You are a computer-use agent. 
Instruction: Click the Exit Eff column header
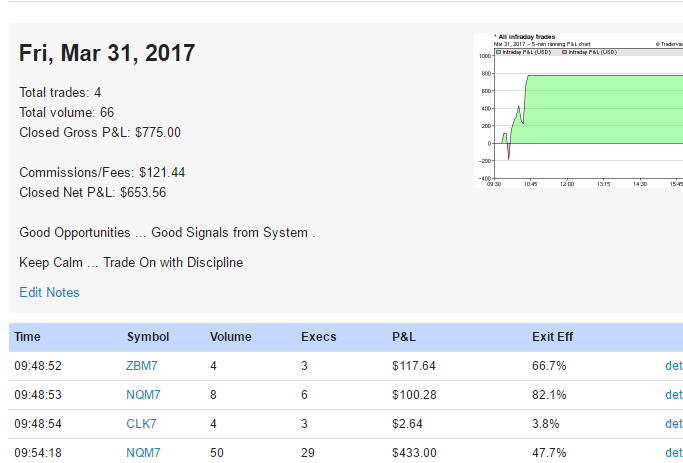coord(552,337)
